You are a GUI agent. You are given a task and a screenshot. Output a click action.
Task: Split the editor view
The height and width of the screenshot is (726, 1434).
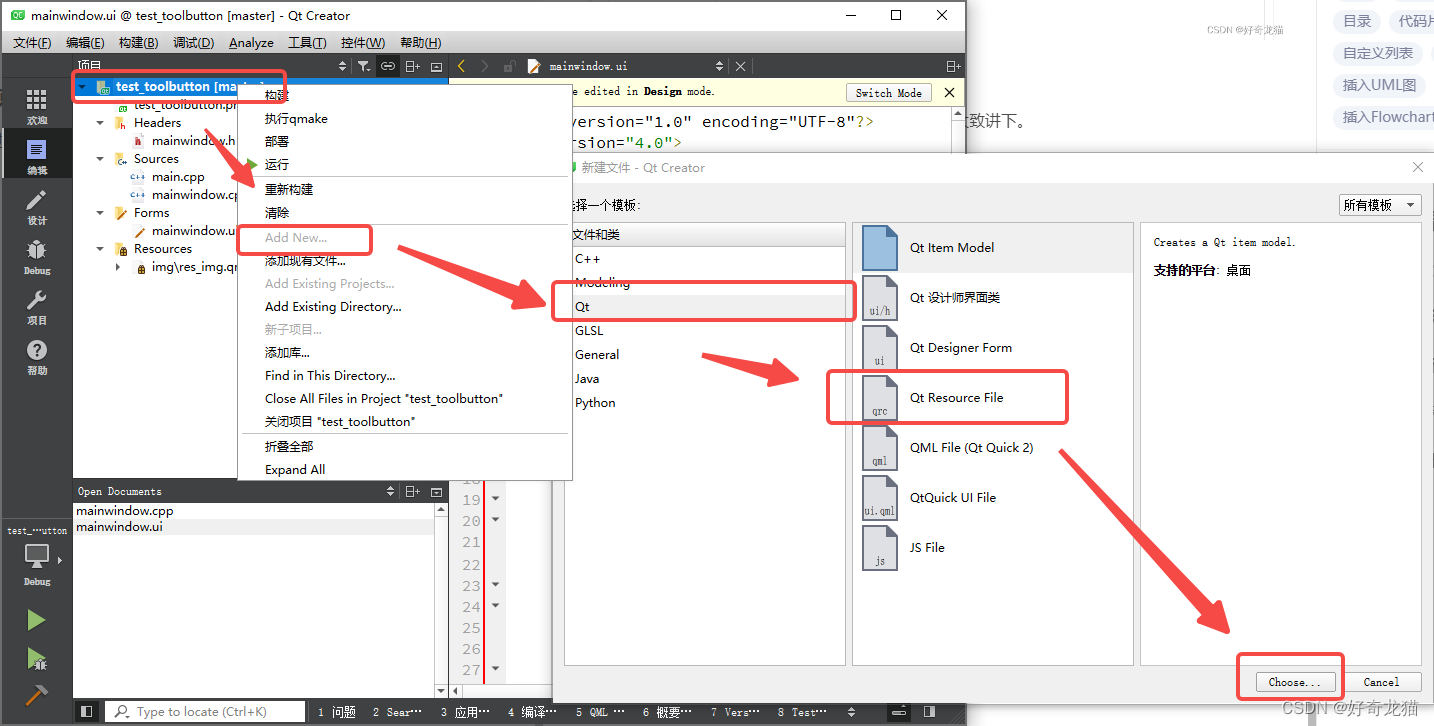coord(953,66)
